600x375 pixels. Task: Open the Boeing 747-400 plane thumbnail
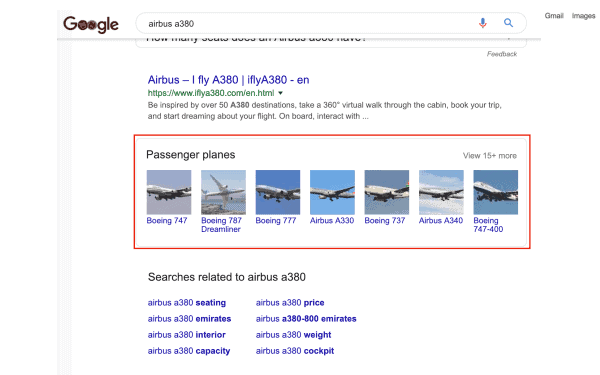click(x=496, y=192)
